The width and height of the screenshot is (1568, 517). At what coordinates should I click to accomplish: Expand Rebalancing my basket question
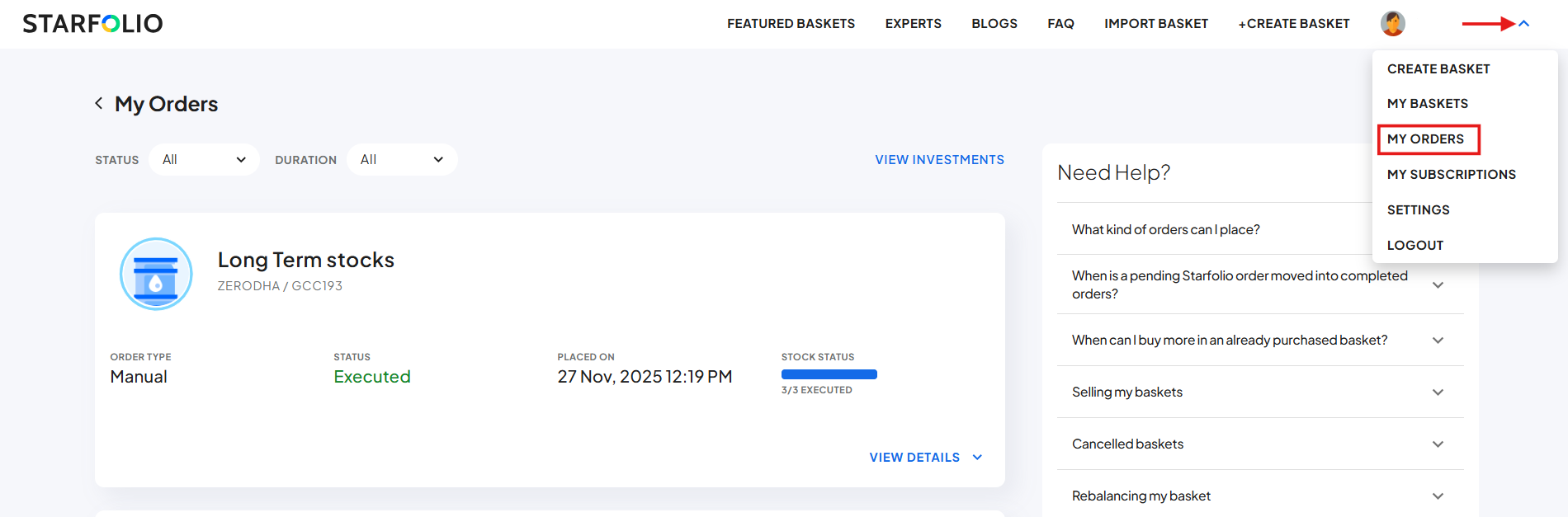[1437, 496]
